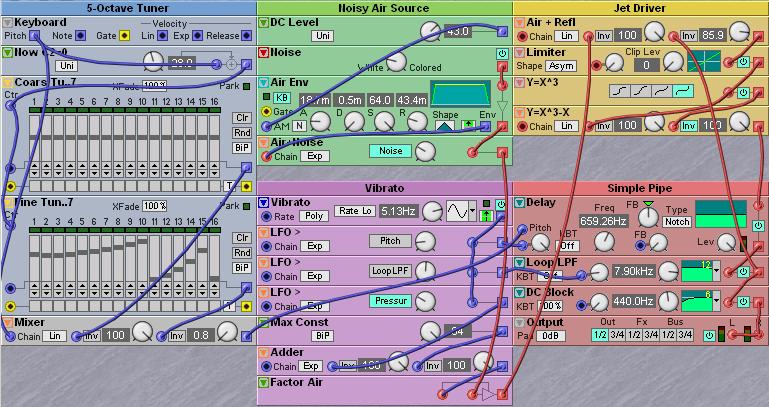Toggle Inv beside 100 in the Mixer
The width and height of the screenshot is (769, 407).
[92, 336]
